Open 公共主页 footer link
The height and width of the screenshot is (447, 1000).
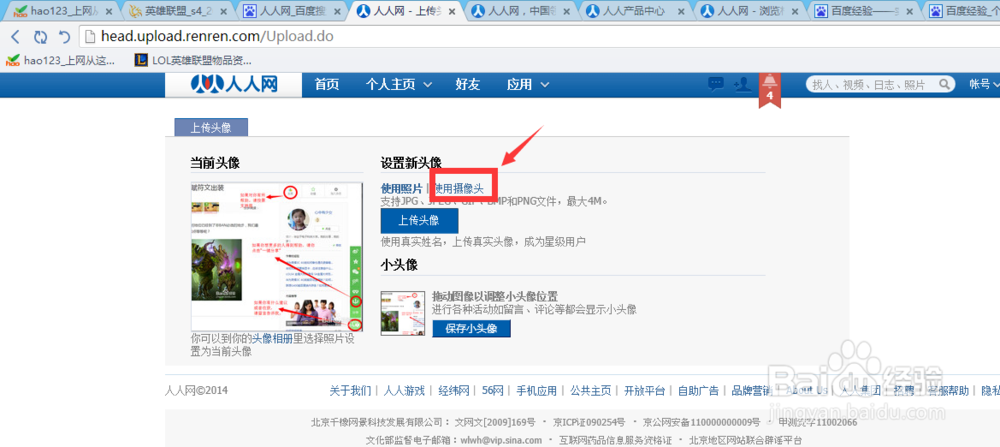[x=591, y=391]
